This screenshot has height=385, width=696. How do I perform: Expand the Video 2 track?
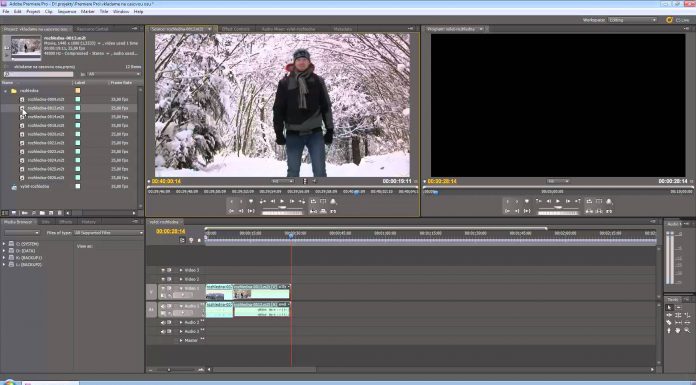pyautogui.click(x=181, y=279)
